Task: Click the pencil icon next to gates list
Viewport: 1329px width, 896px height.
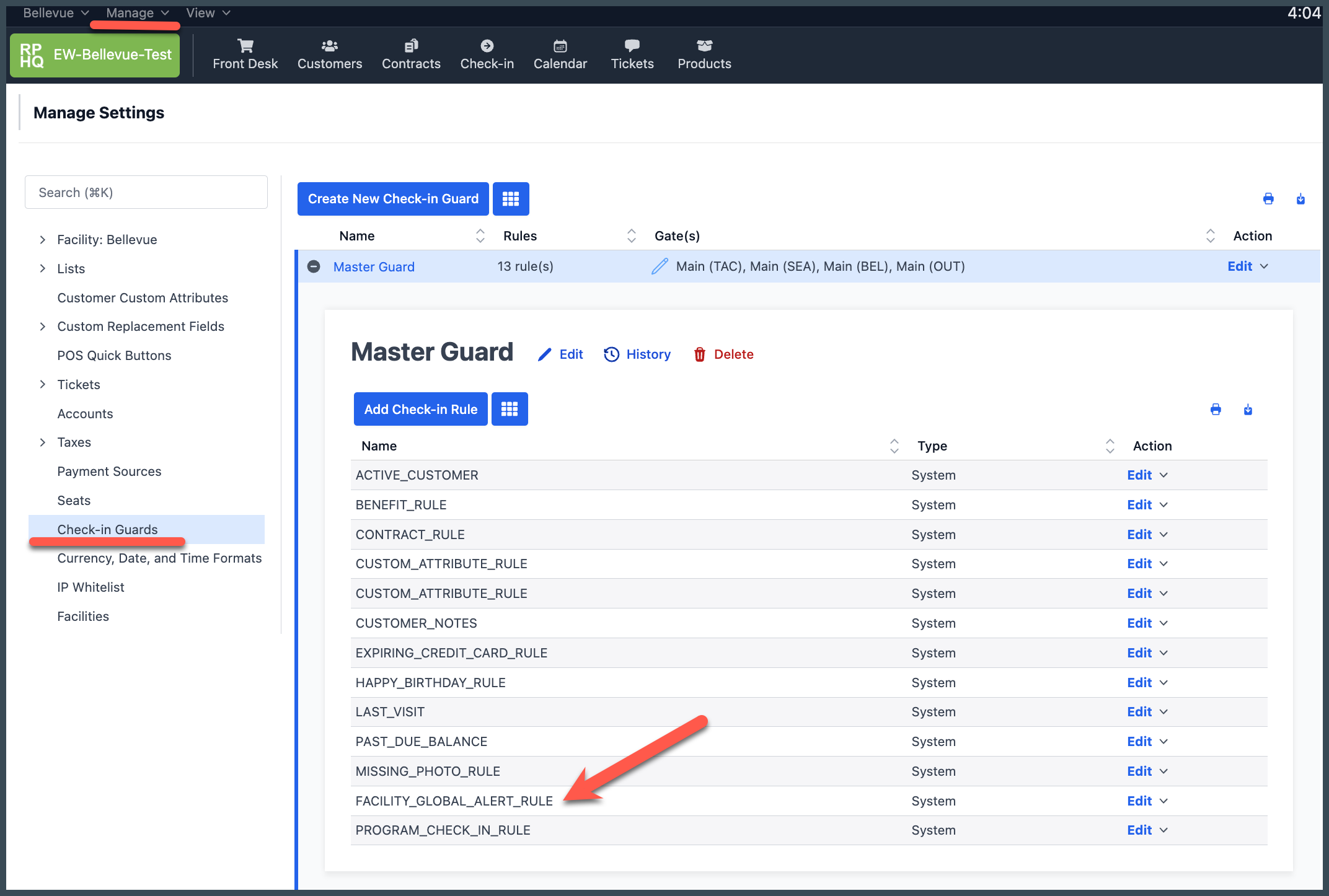Action: [660, 266]
